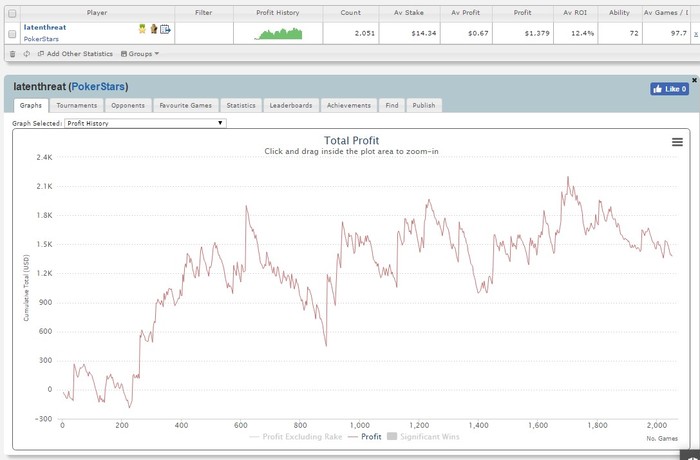700x460 pixels.
Task: Select the Graphs tab
Action: pyautogui.click(x=31, y=105)
